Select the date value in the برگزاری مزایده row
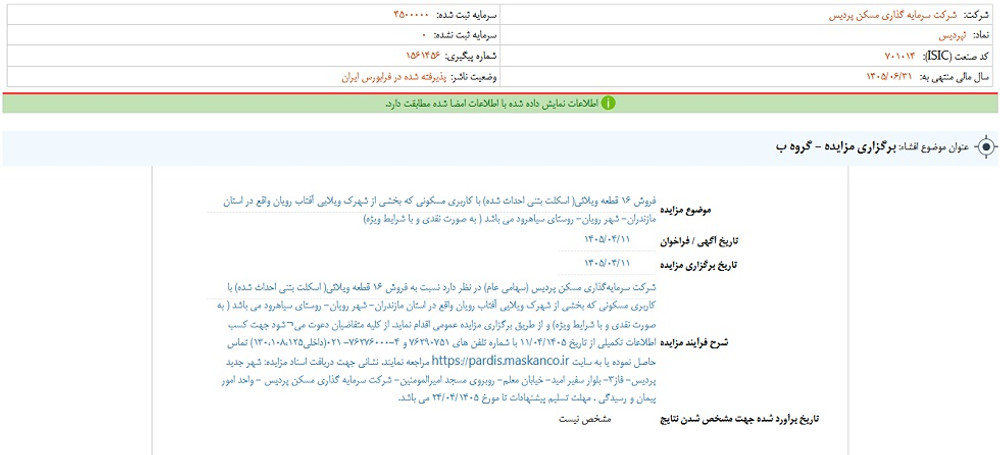 pos(607,262)
